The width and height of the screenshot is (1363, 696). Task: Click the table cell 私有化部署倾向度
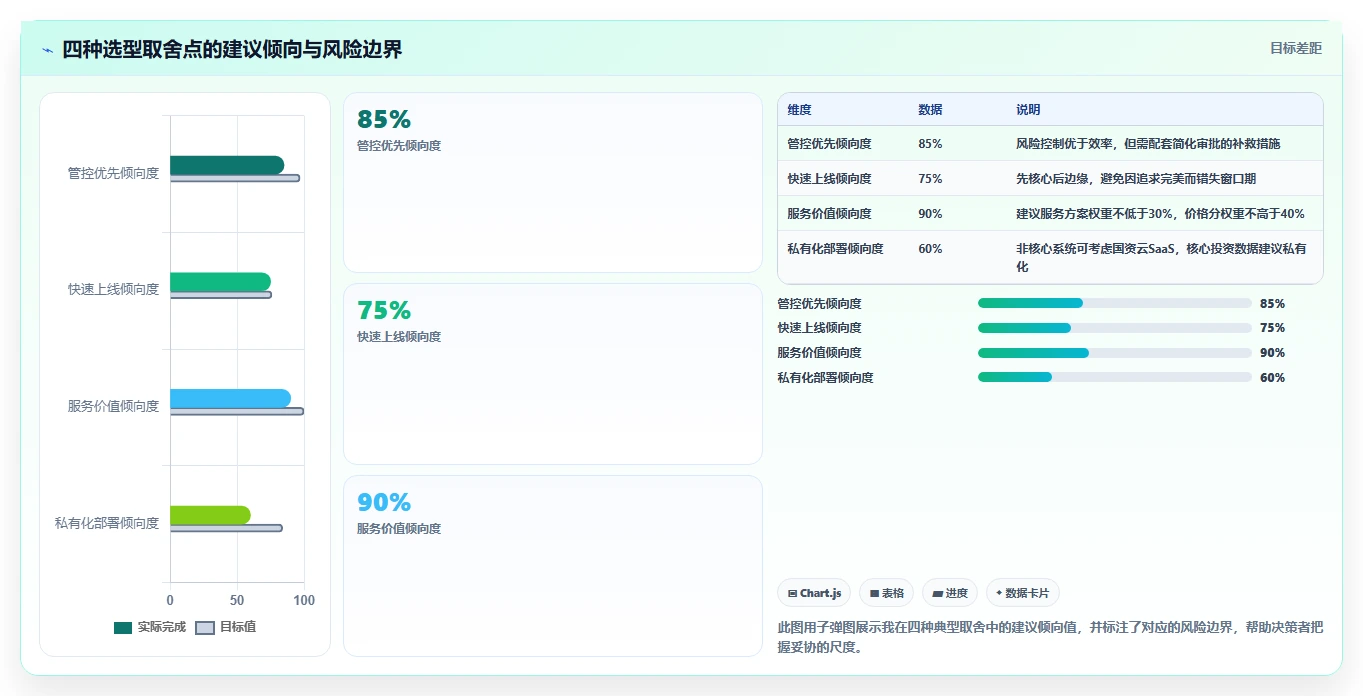[835, 248]
